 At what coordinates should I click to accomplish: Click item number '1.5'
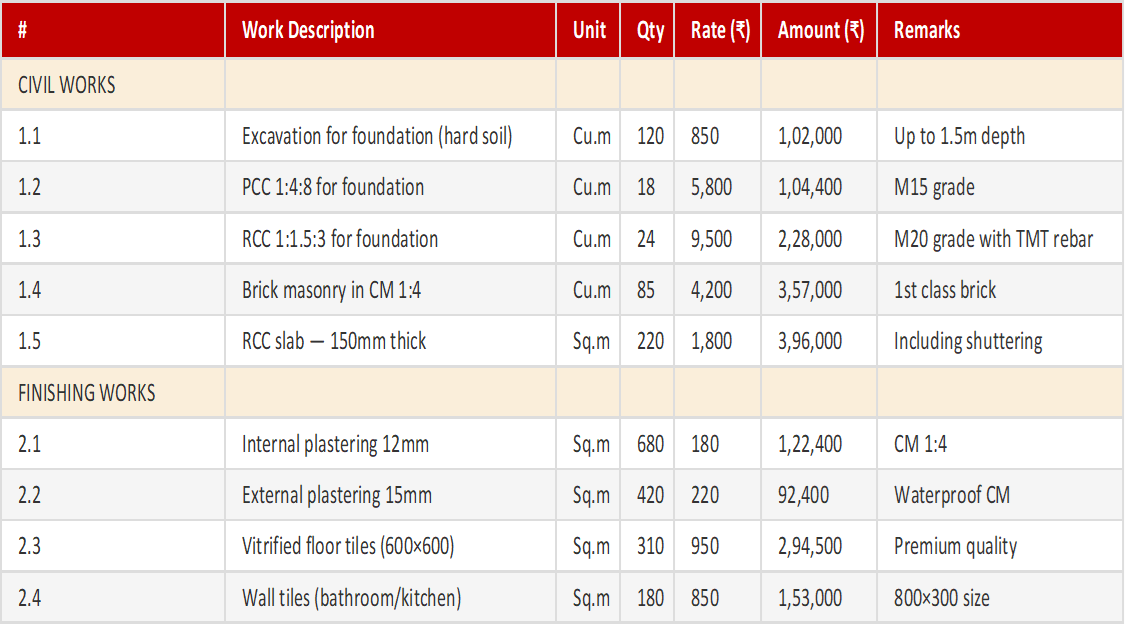pos(29,341)
